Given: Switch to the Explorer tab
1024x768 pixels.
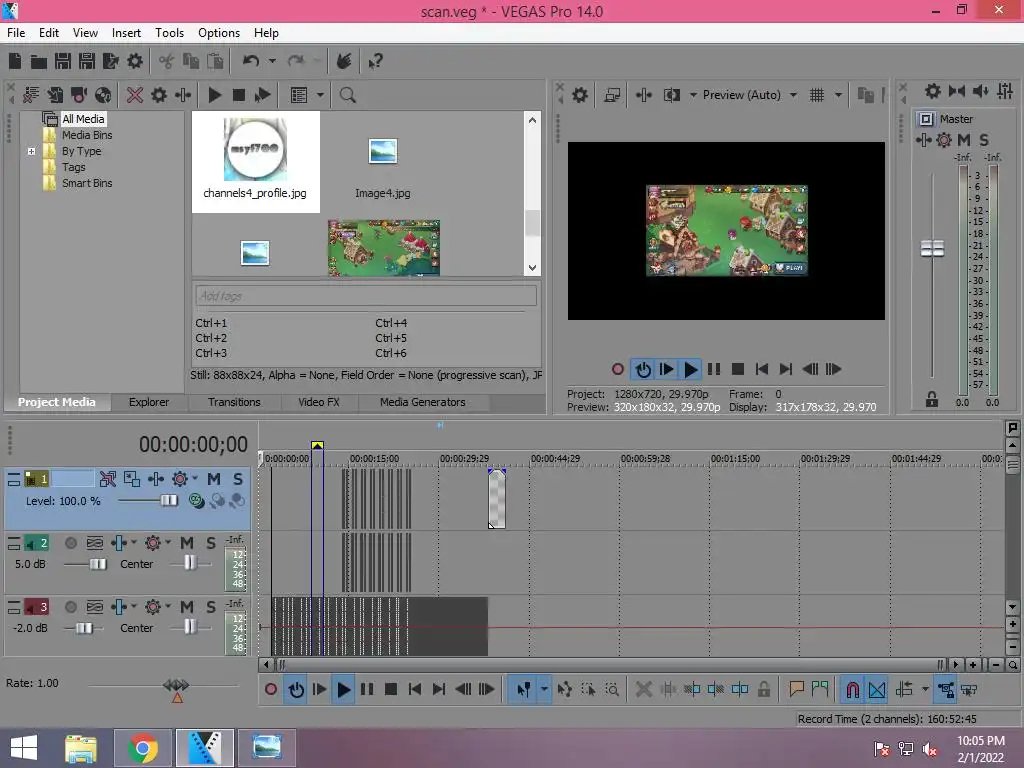Looking at the screenshot, I should [149, 402].
